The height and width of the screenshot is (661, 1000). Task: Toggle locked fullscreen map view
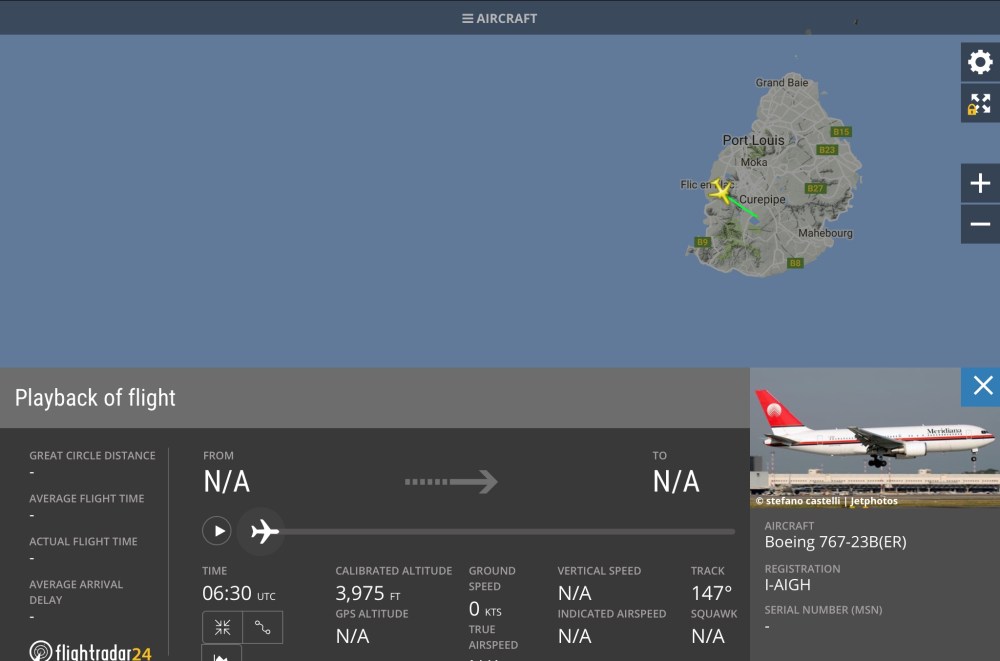(x=980, y=103)
